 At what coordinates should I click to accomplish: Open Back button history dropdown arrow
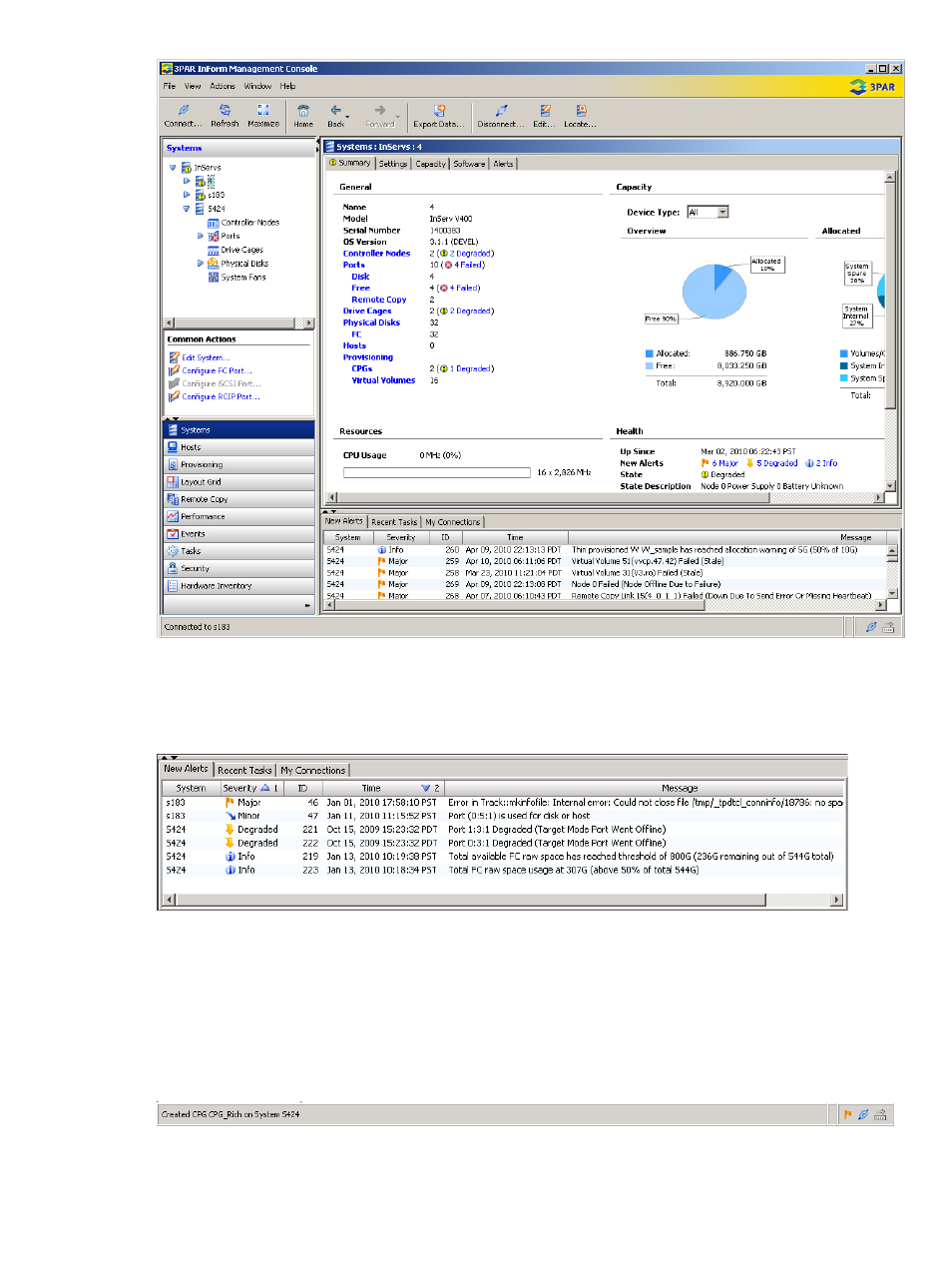[346, 117]
